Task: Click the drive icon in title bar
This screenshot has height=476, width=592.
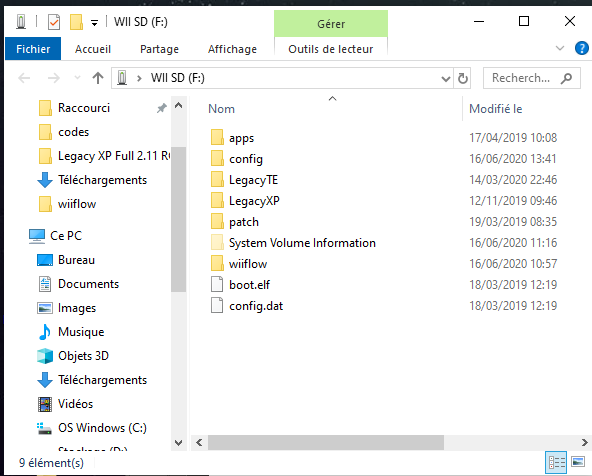Action: [x=21, y=22]
